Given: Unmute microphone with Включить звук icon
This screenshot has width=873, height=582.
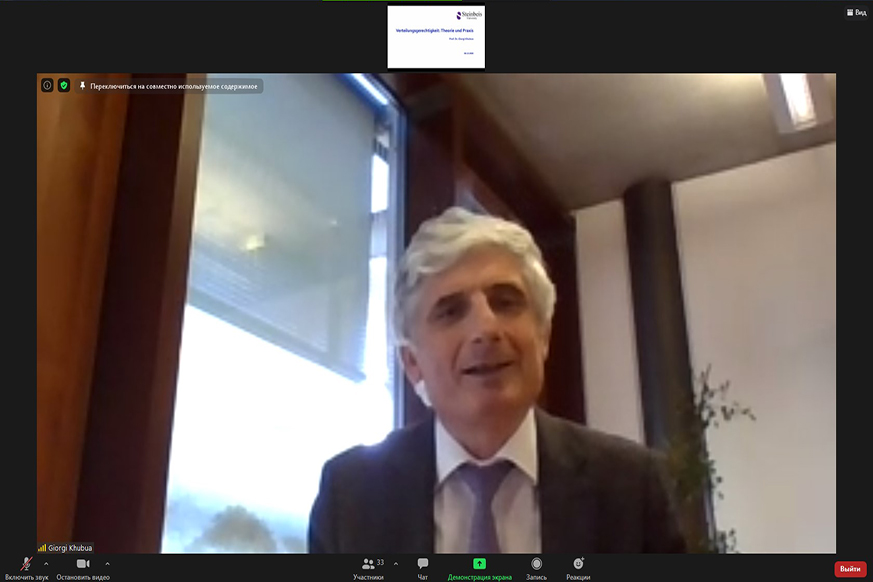Looking at the screenshot, I should (26, 565).
